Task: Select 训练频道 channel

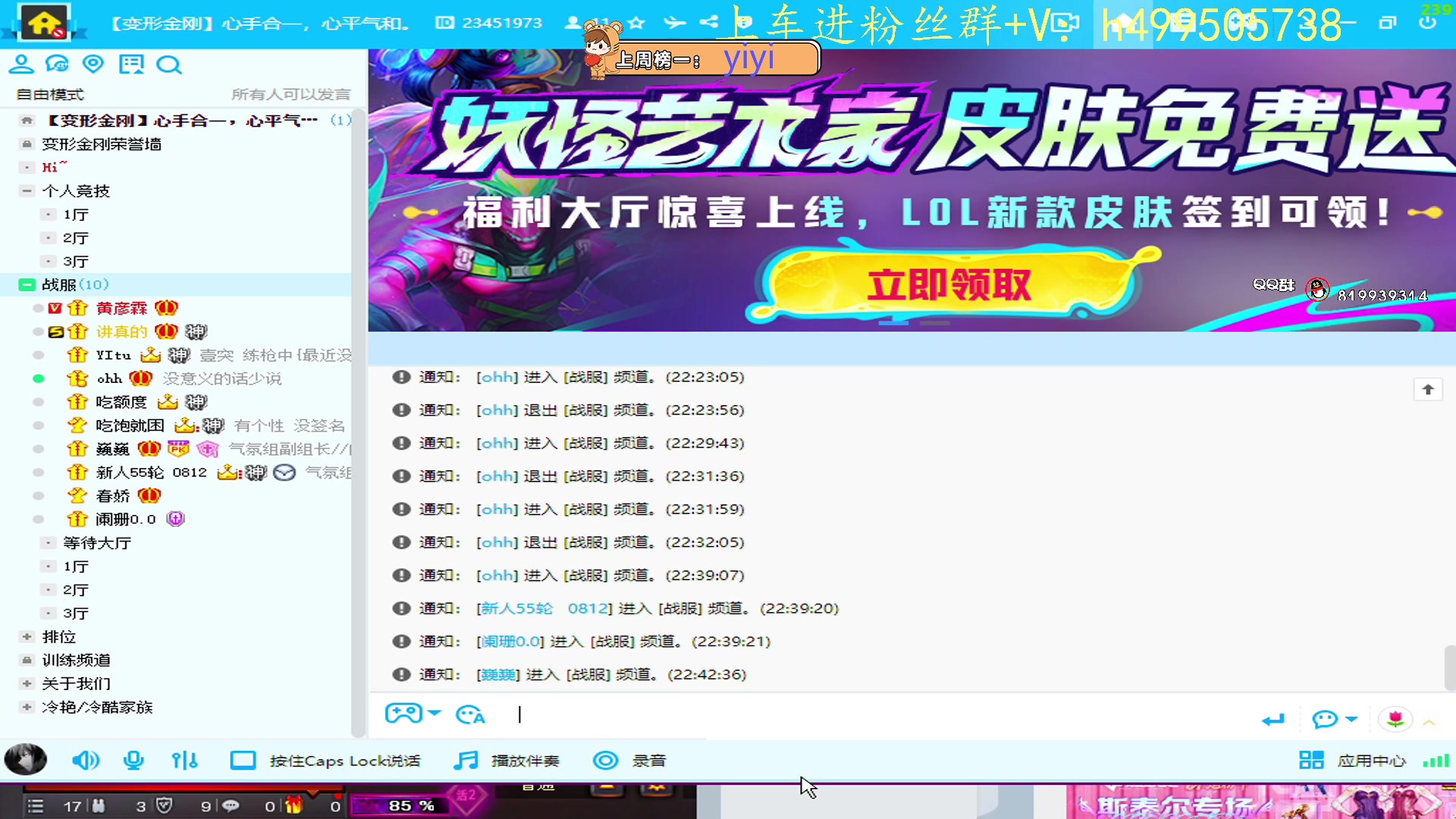Action: coord(76,660)
